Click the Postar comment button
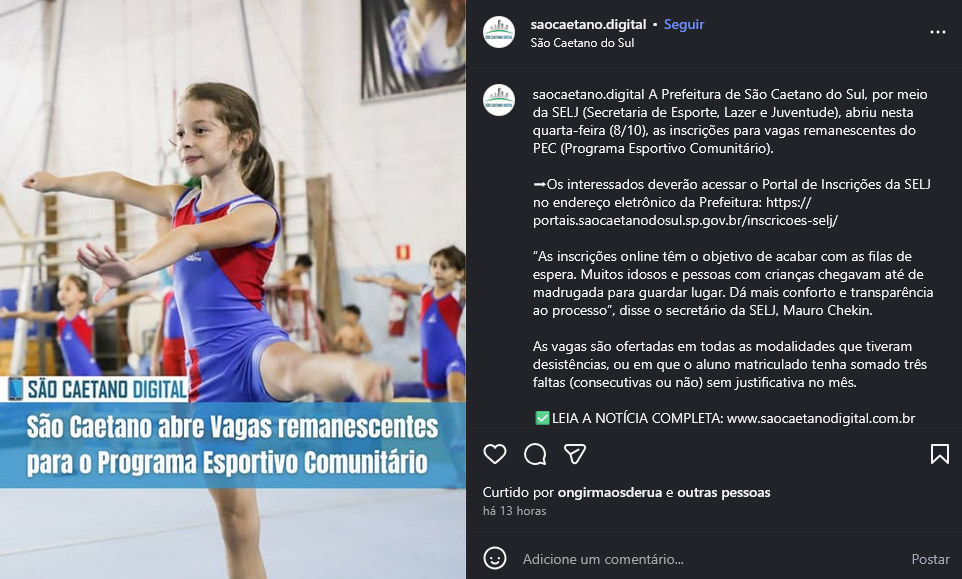The width and height of the screenshot is (962, 579). click(930, 559)
